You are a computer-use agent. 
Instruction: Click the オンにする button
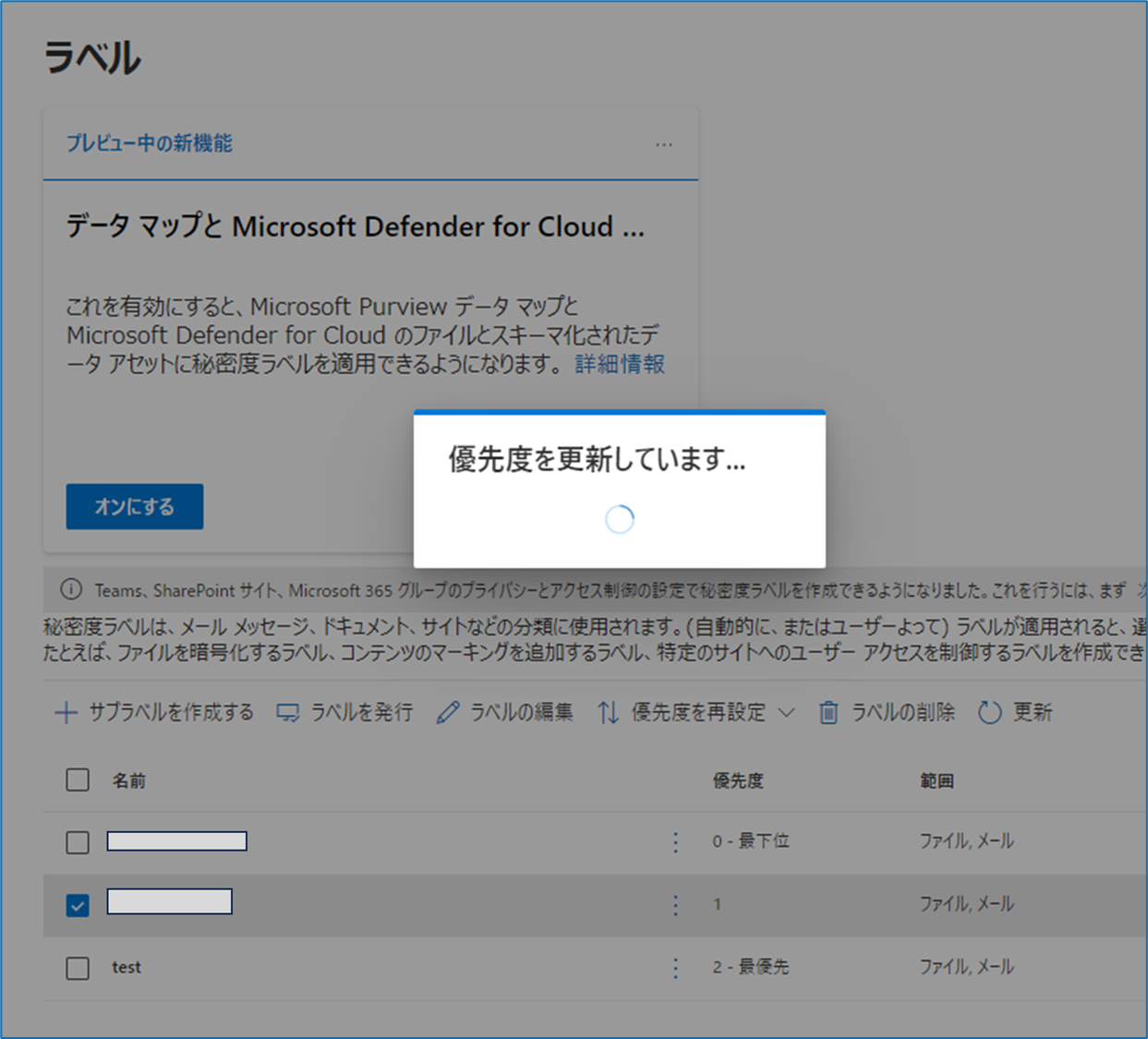click(135, 506)
